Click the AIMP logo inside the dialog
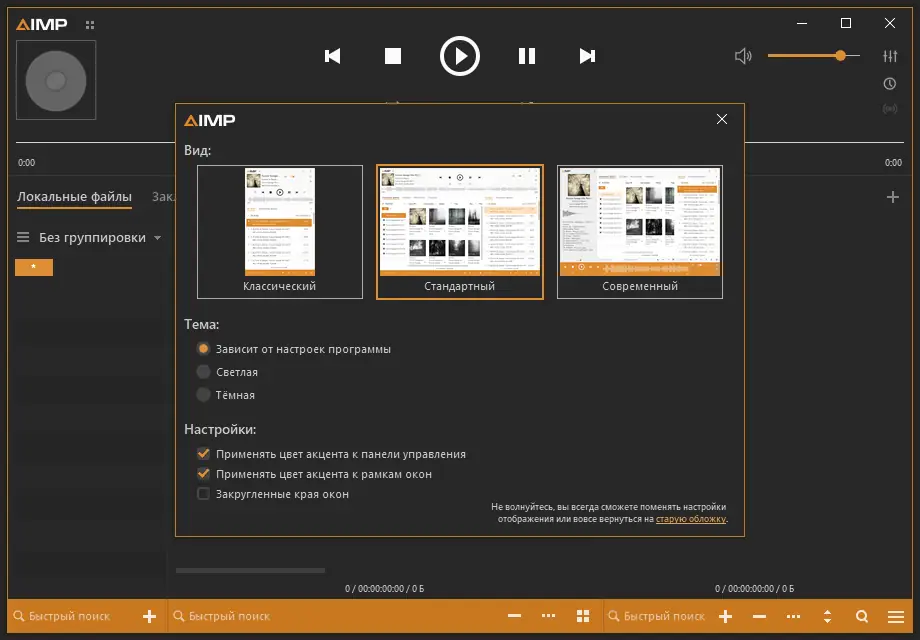Screen dimensions: 920x640 209,120
